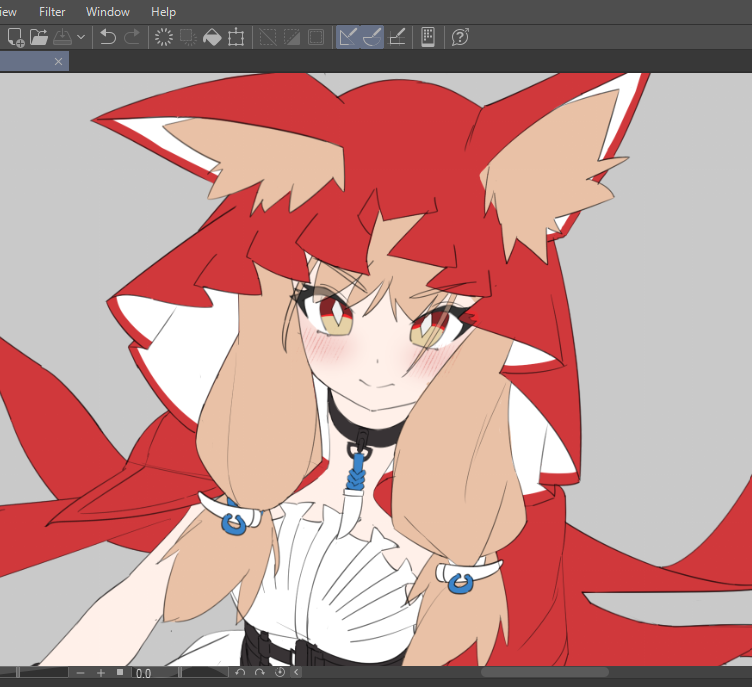Click Show border of selected area icon
Viewport: 752px width, 687px height.
click(316, 37)
